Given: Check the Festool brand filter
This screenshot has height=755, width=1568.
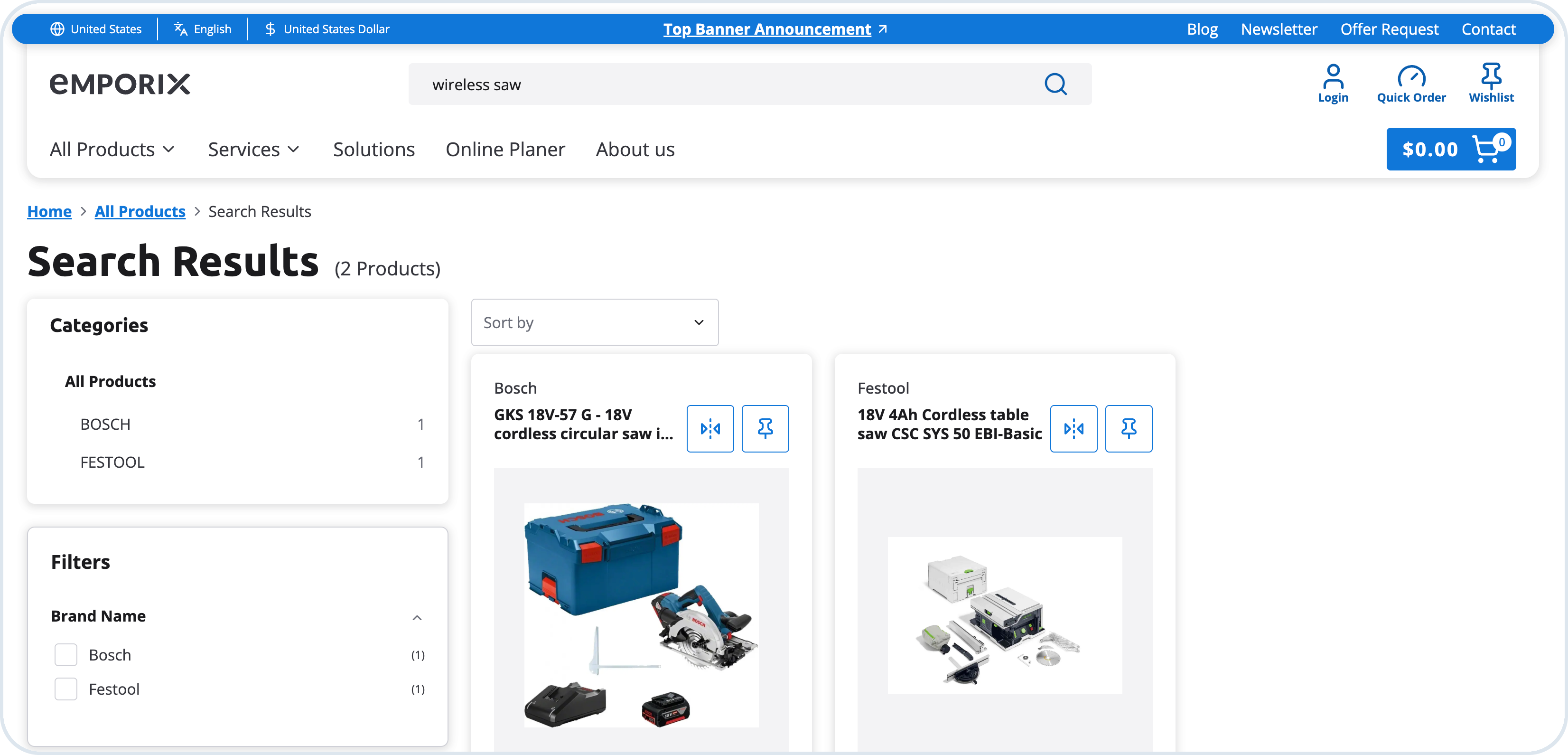Looking at the screenshot, I should (x=66, y=689).
